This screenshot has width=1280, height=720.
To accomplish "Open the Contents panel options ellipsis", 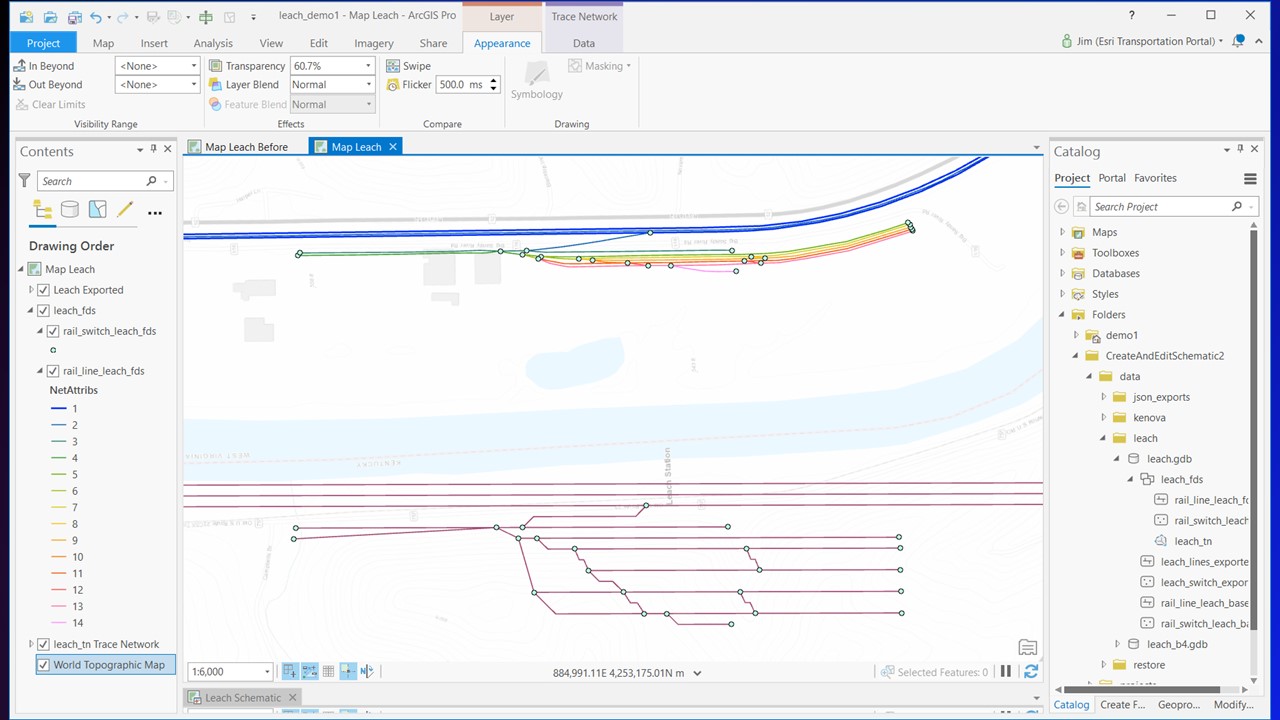I will click(x=155, y=212).
